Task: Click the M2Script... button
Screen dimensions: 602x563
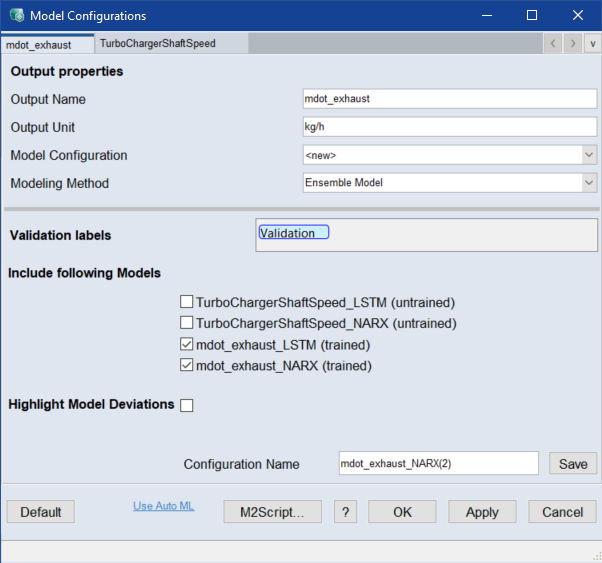Action: click(x=272, y=512)
